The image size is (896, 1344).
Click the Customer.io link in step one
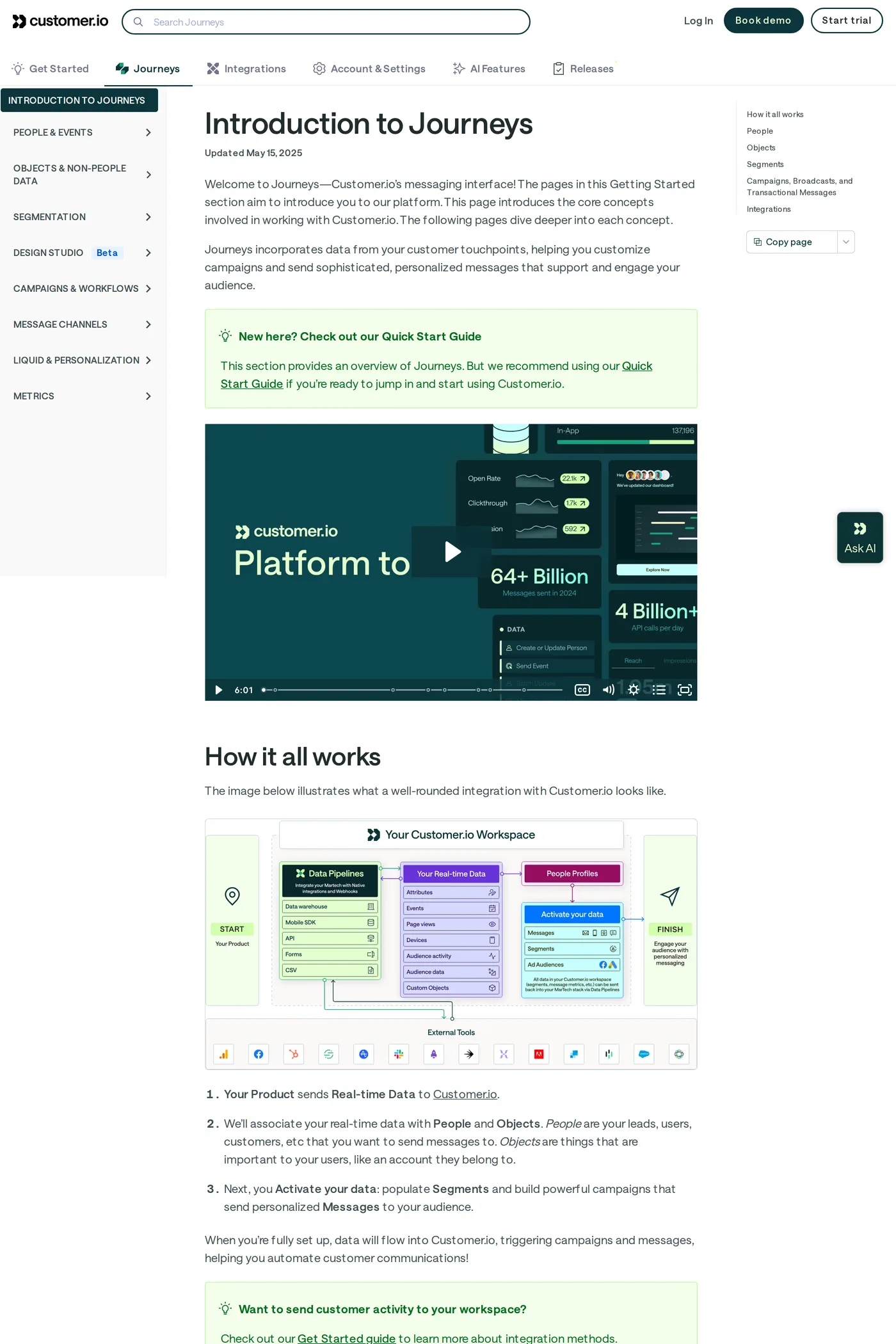coord(465,1094)
